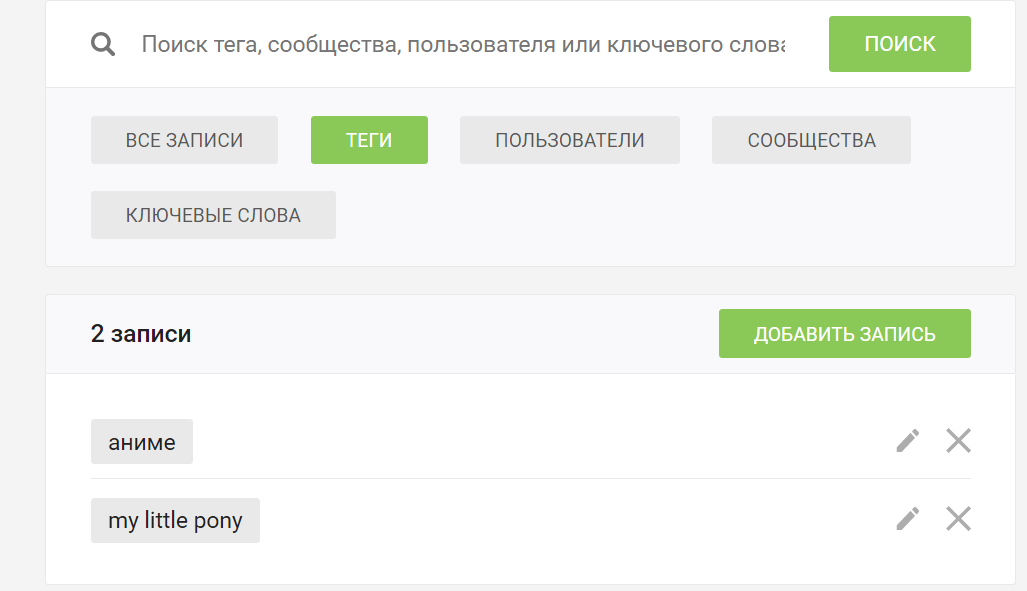Remove the my little pony entry

tap(958, 518)
